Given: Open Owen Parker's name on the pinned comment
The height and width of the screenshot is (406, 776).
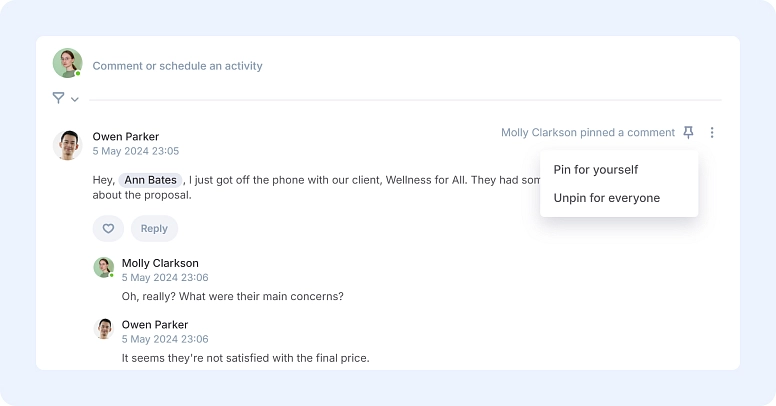Looking at the screenshot, I should [x=125, y=137].
